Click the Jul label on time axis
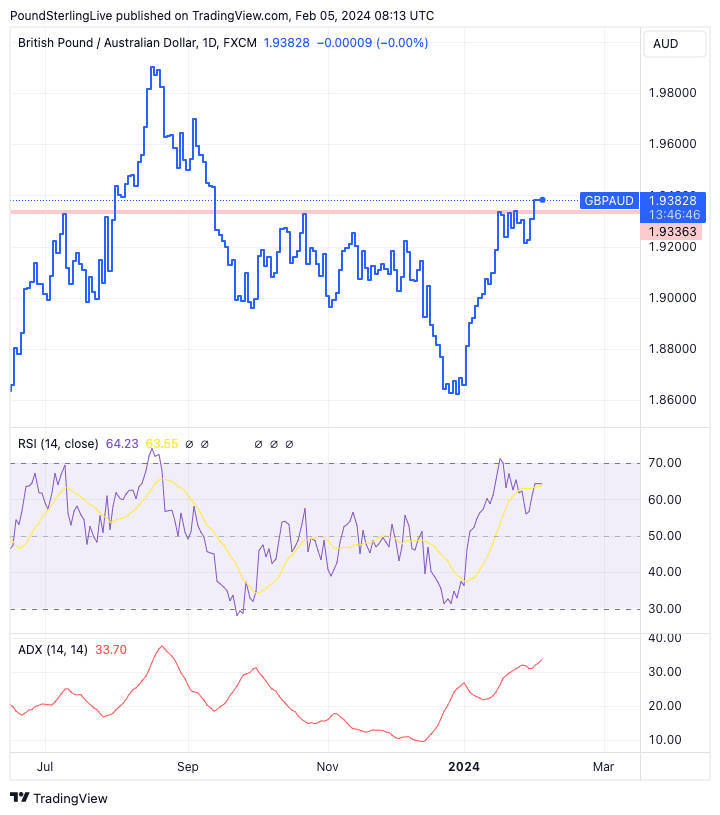 [44, 767]
